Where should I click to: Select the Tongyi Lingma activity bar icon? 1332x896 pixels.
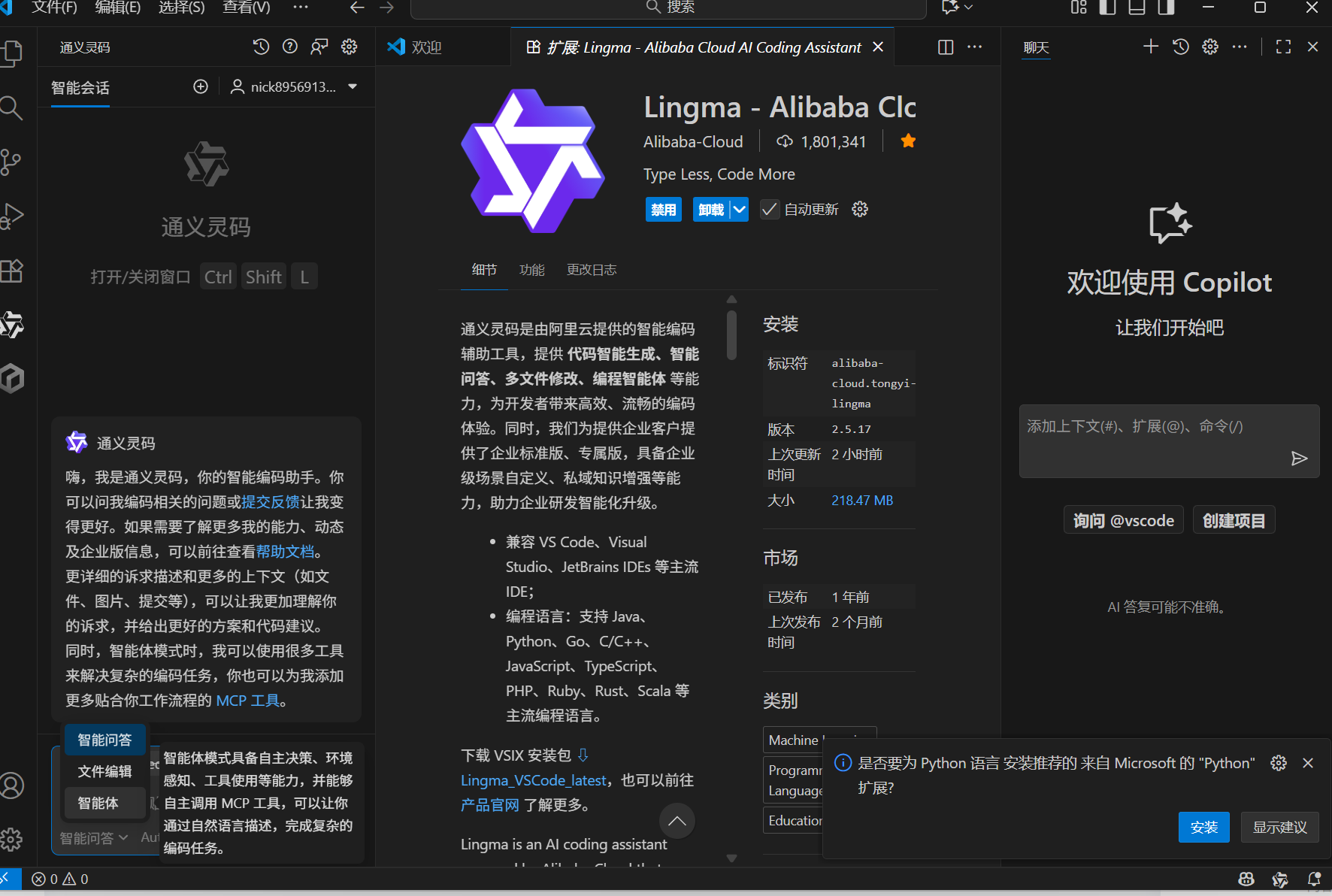pos(11,325)
